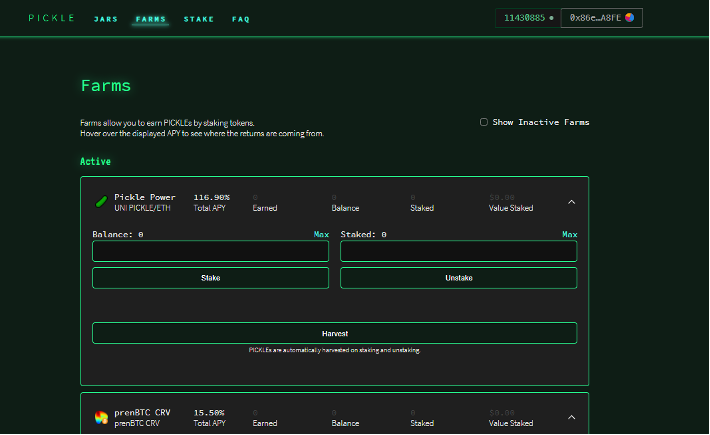
Task: Click the Unstake button
Action: (459, 278)
